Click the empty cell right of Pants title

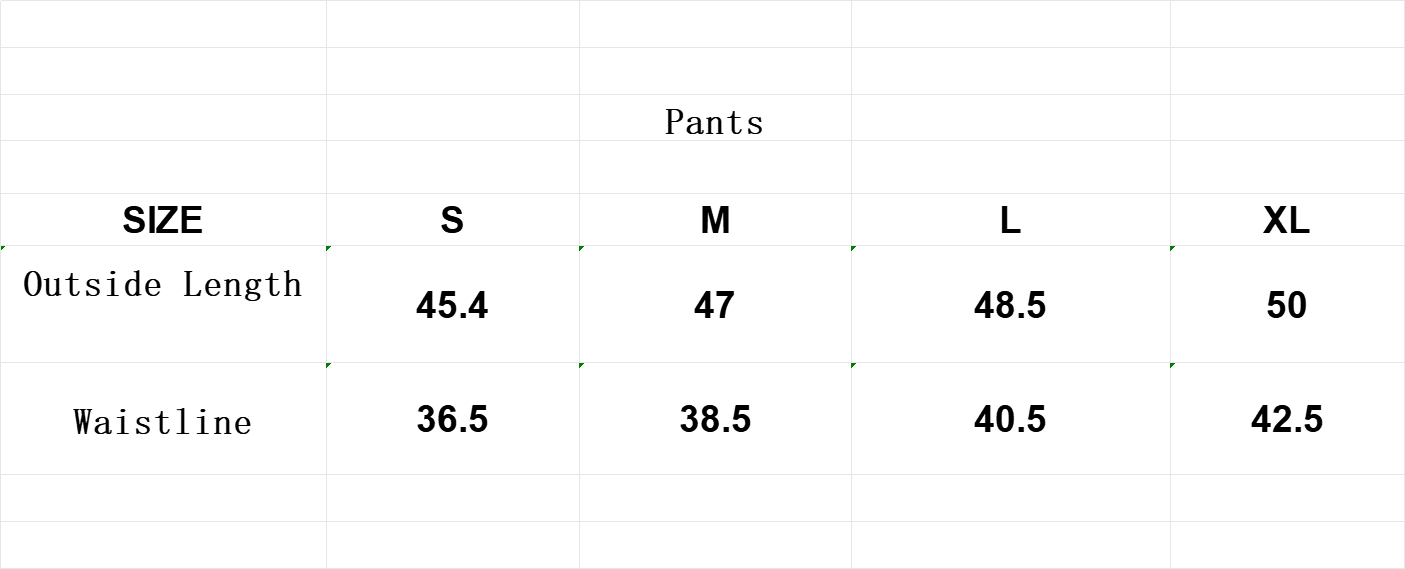tap(1010, 117)
